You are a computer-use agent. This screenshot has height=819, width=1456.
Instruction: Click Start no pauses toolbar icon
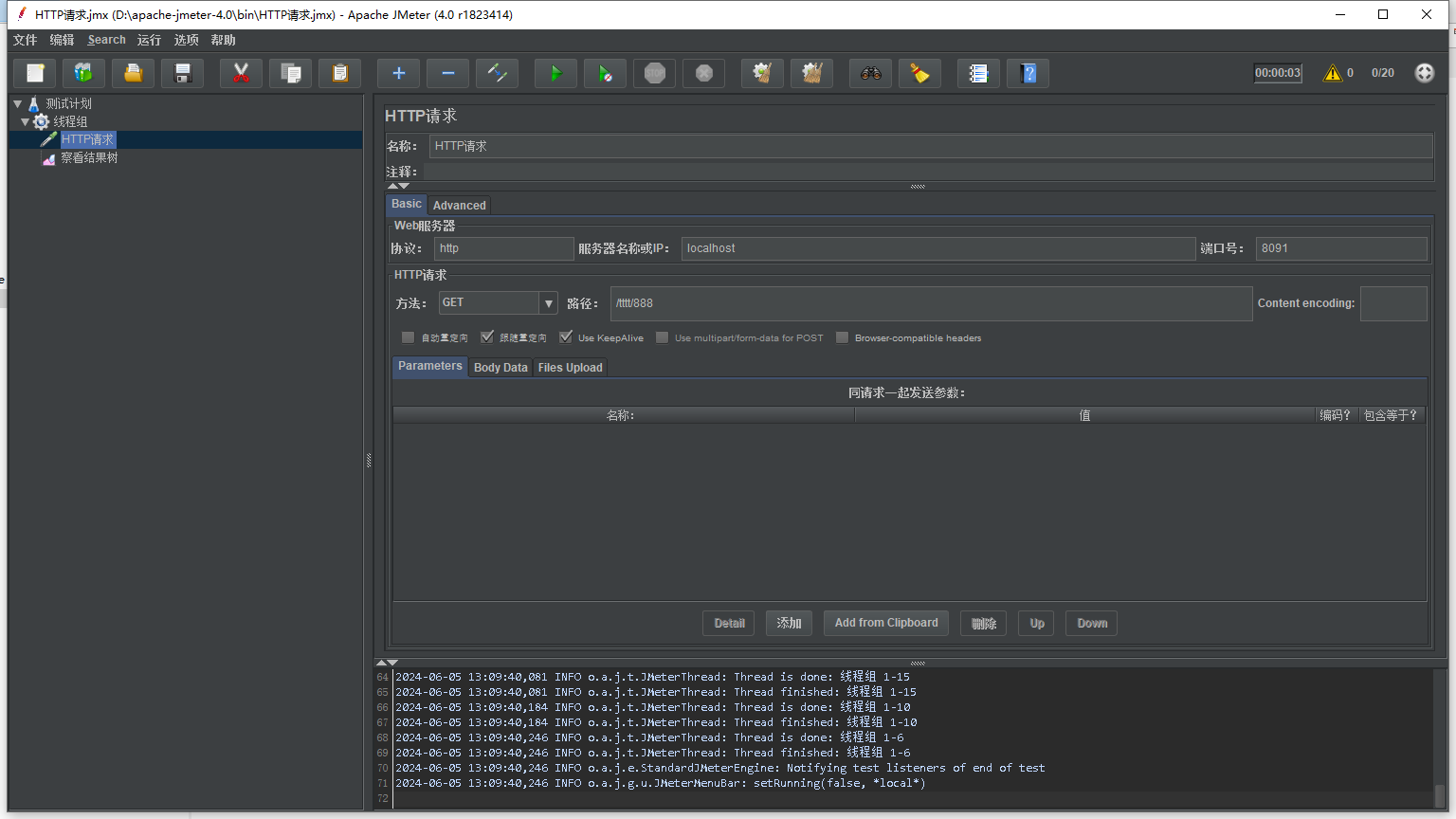coord(605,73)
